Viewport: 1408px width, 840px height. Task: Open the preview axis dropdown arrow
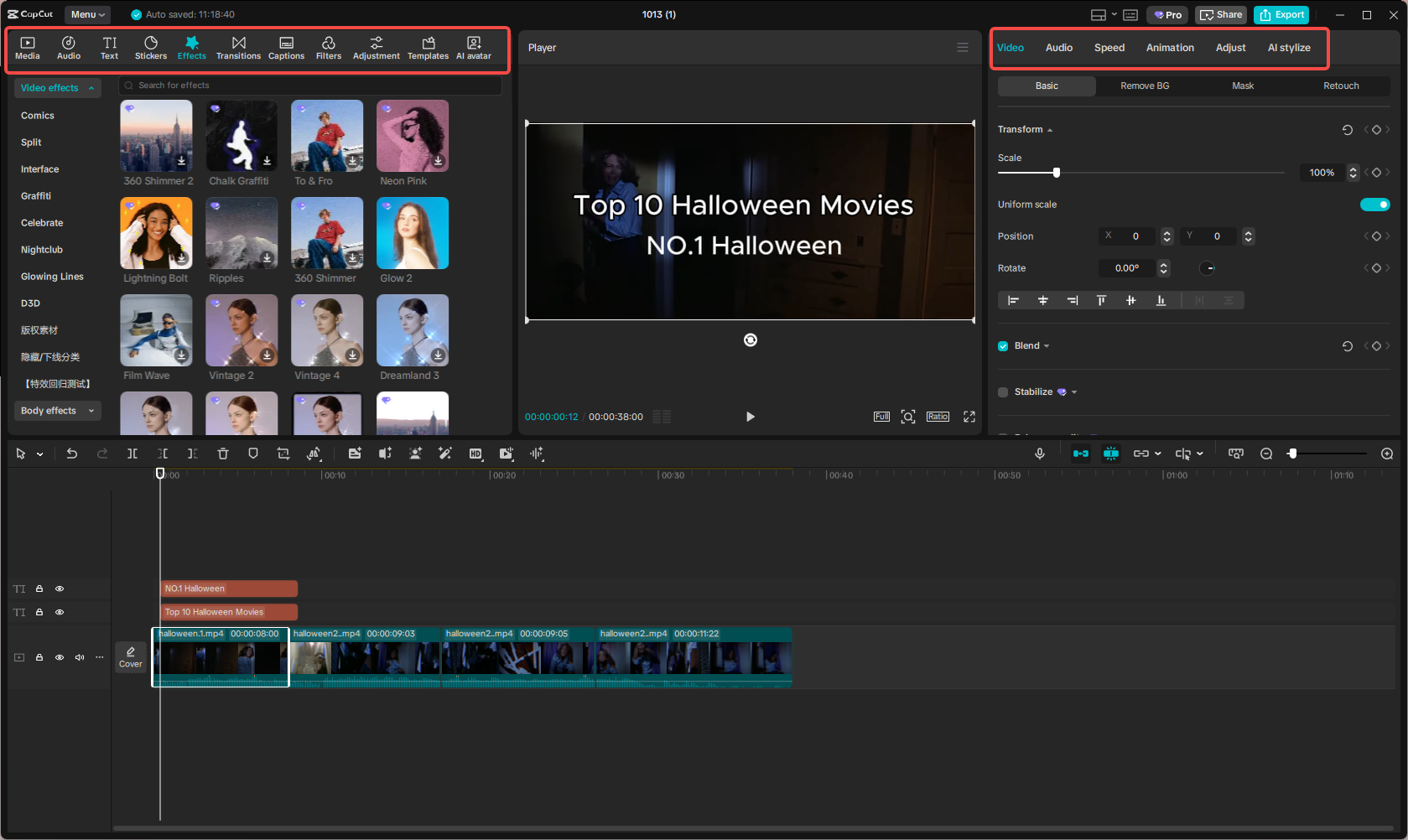tap(1200, 454)
